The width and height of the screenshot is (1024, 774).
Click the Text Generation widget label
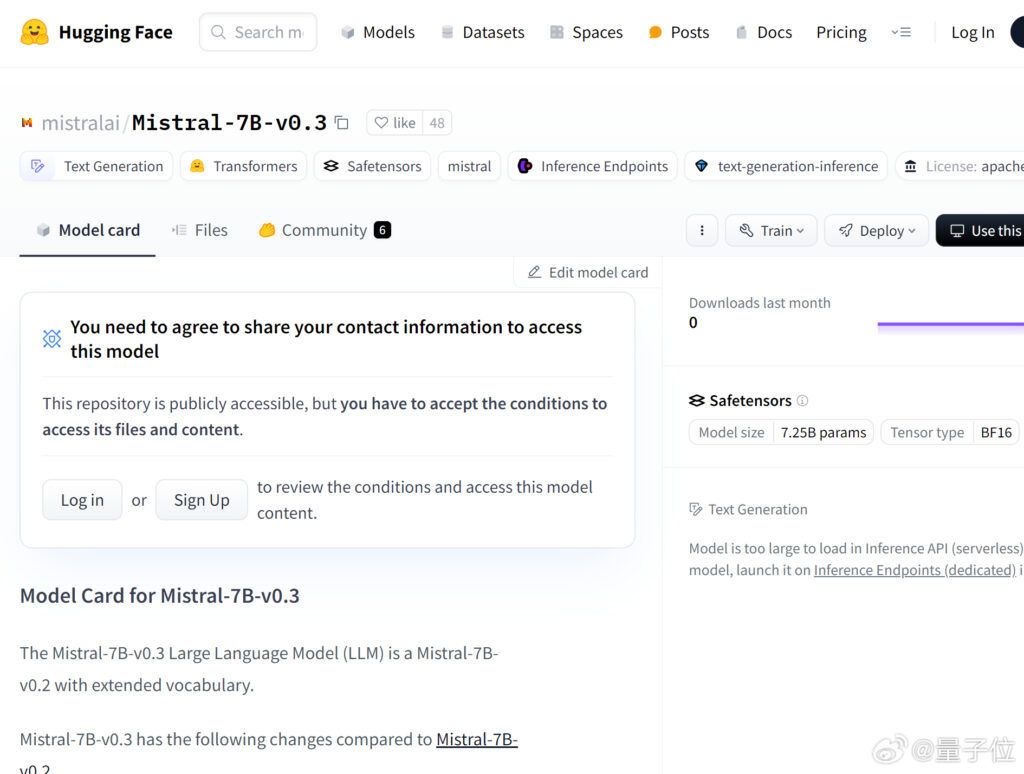pos(748,509)
